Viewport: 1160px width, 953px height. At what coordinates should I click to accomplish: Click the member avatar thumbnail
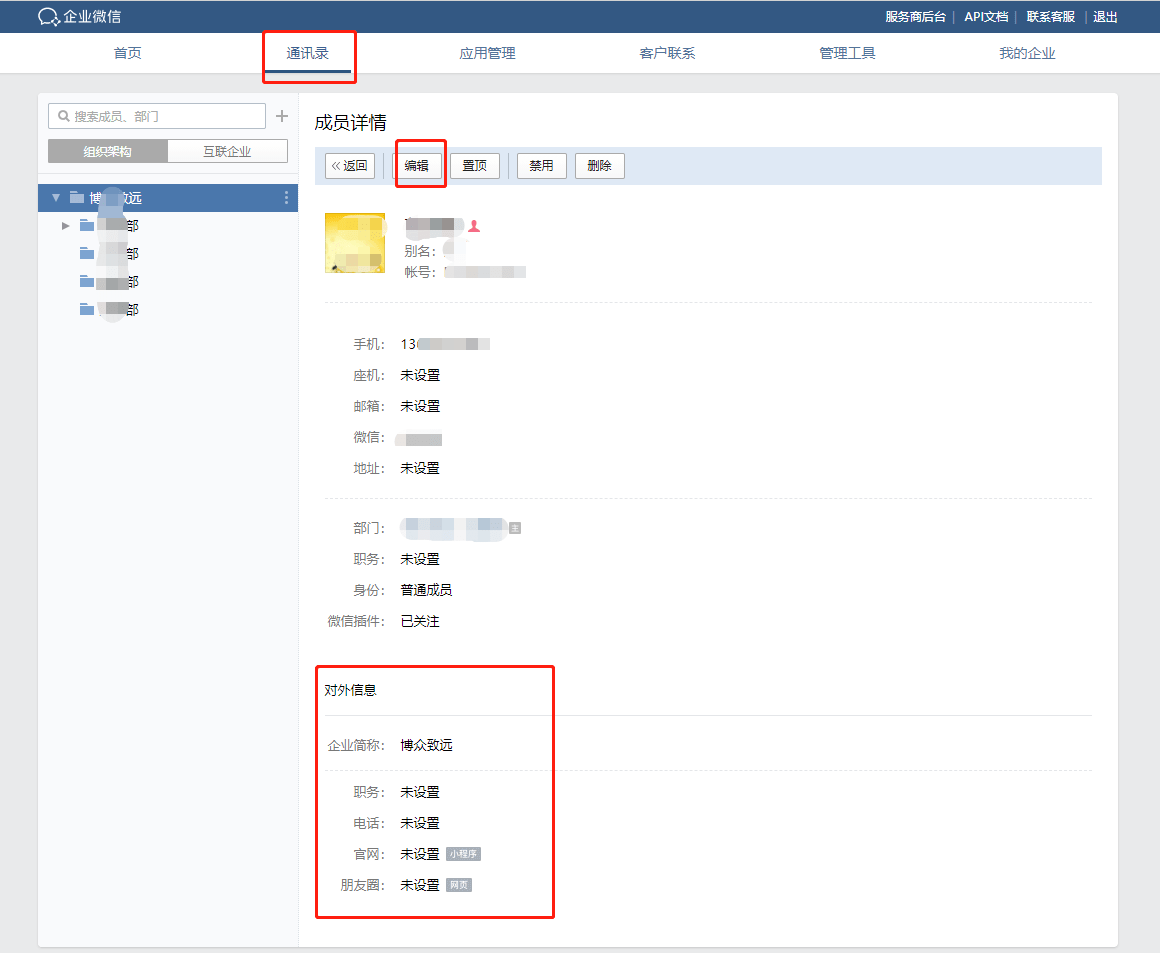coord(355,243)
